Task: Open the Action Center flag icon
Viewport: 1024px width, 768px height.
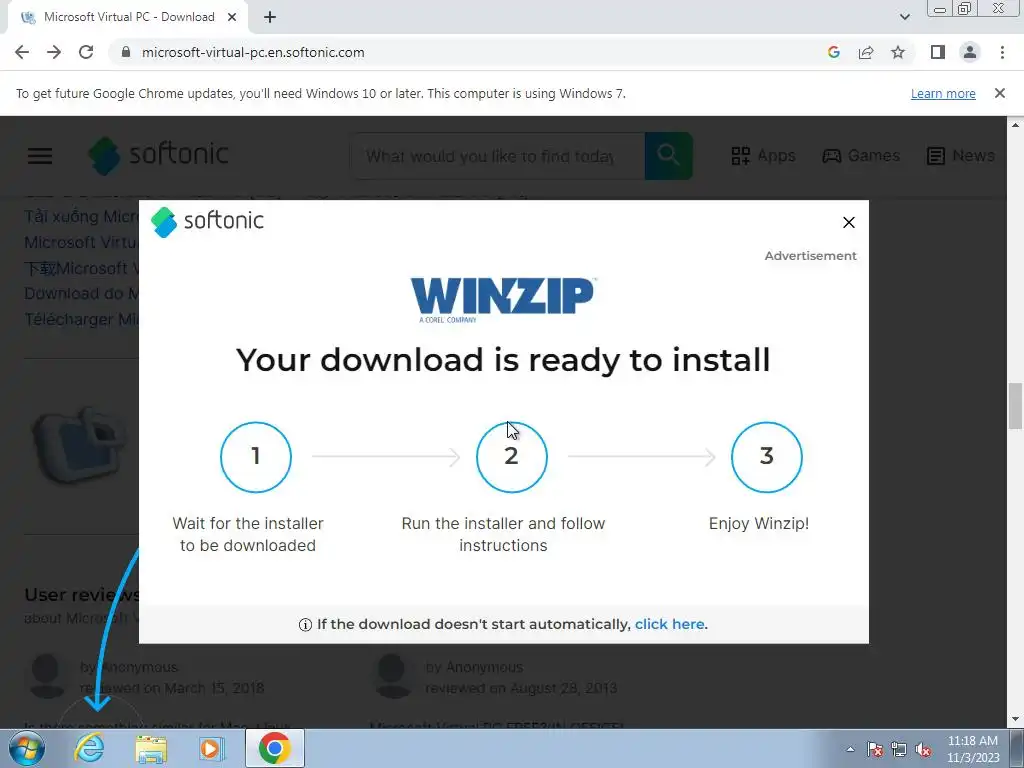Action: (875, 749)
